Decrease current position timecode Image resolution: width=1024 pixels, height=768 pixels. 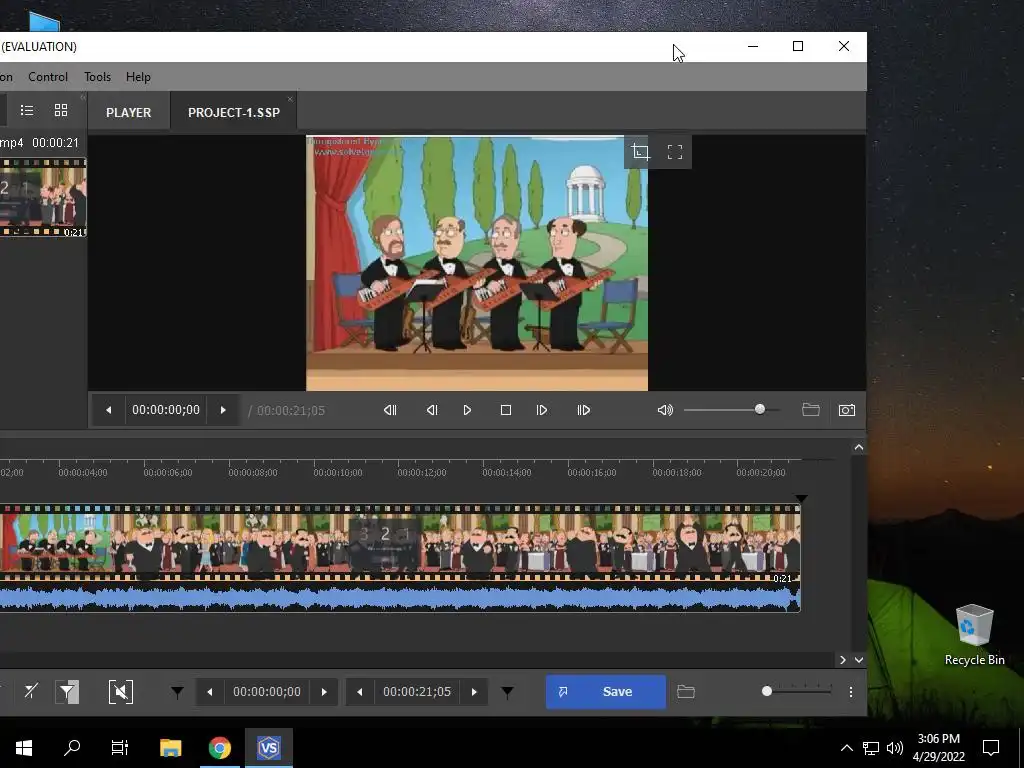click(108, 410)
